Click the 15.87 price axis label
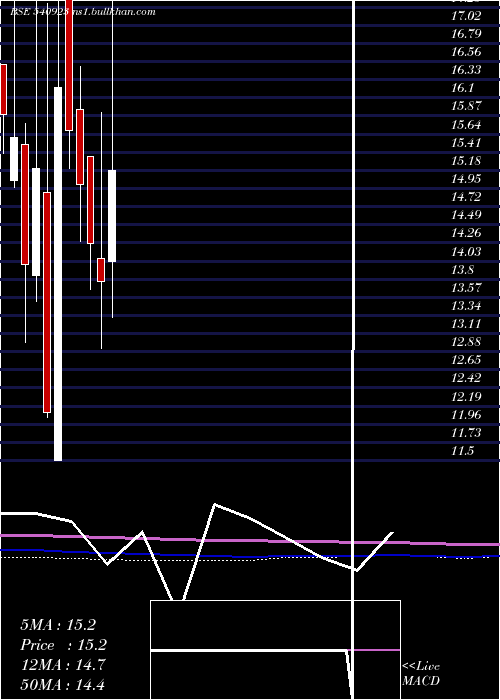The height and width of the screenshot is (700, 500). coord(466,106)
